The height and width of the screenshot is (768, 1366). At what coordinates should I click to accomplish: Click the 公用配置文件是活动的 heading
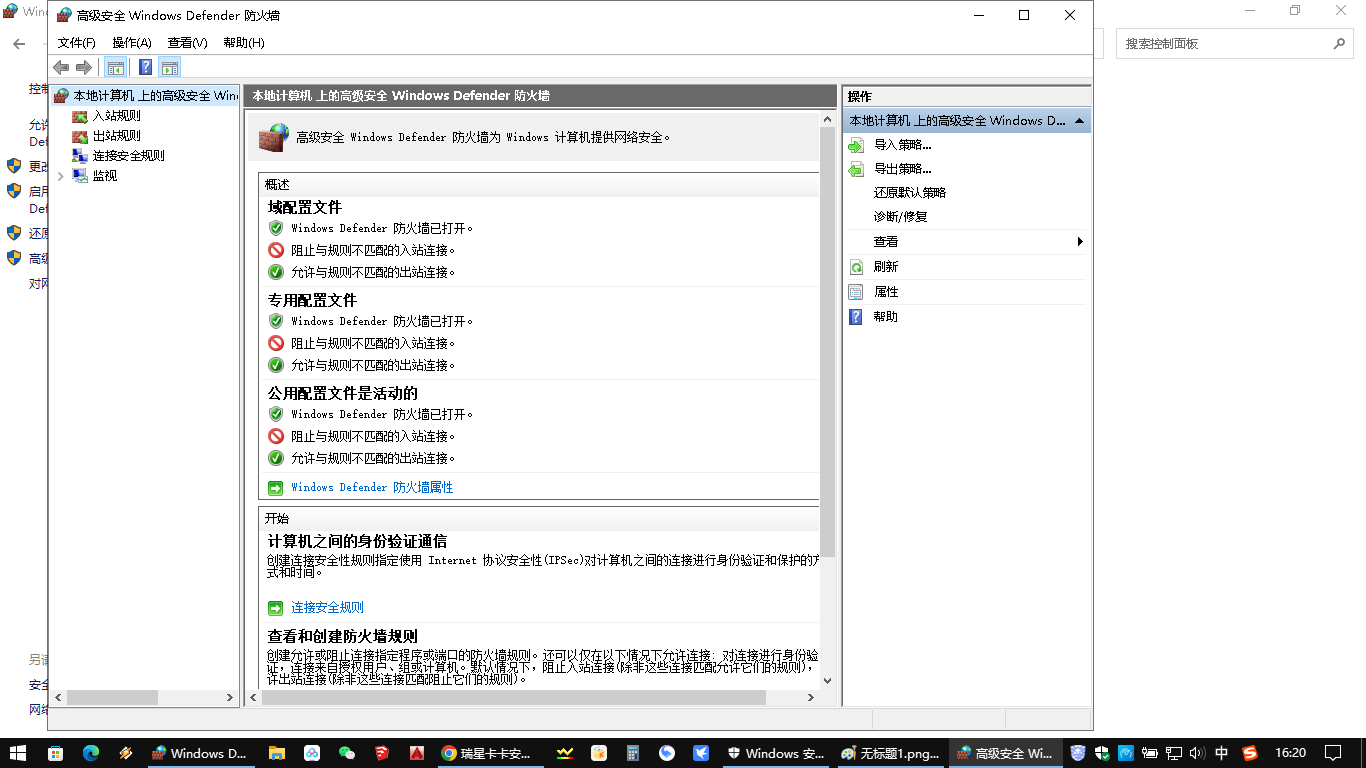point(343,394)
